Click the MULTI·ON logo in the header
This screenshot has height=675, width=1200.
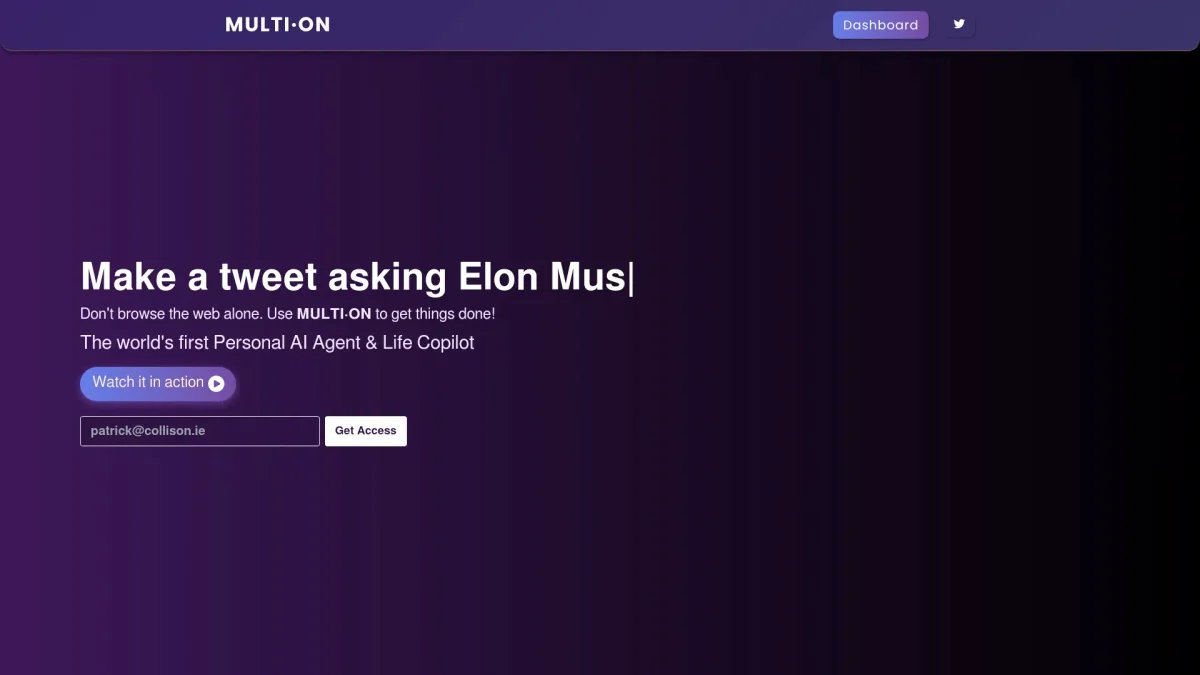(x=277, y=25)
